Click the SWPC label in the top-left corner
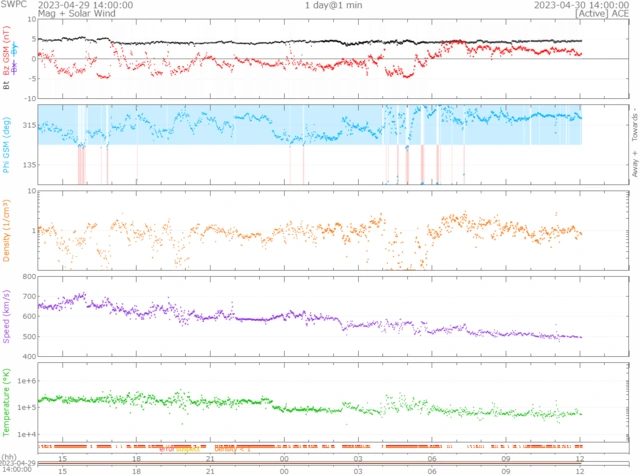 click(x=14, y=5)
